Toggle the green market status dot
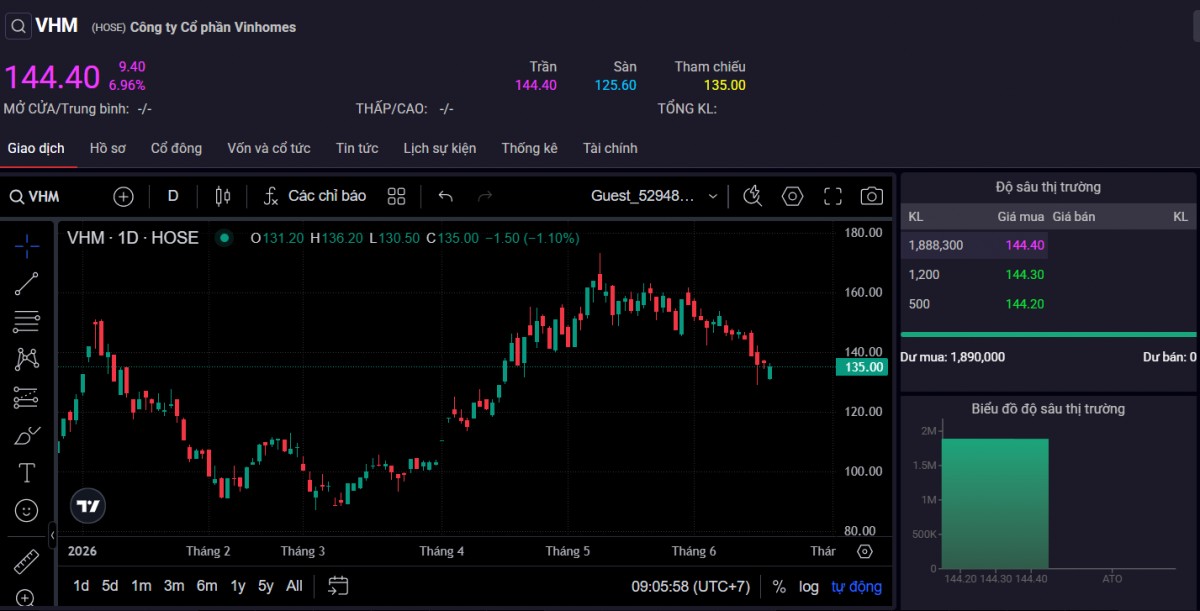 coord(224,238)
